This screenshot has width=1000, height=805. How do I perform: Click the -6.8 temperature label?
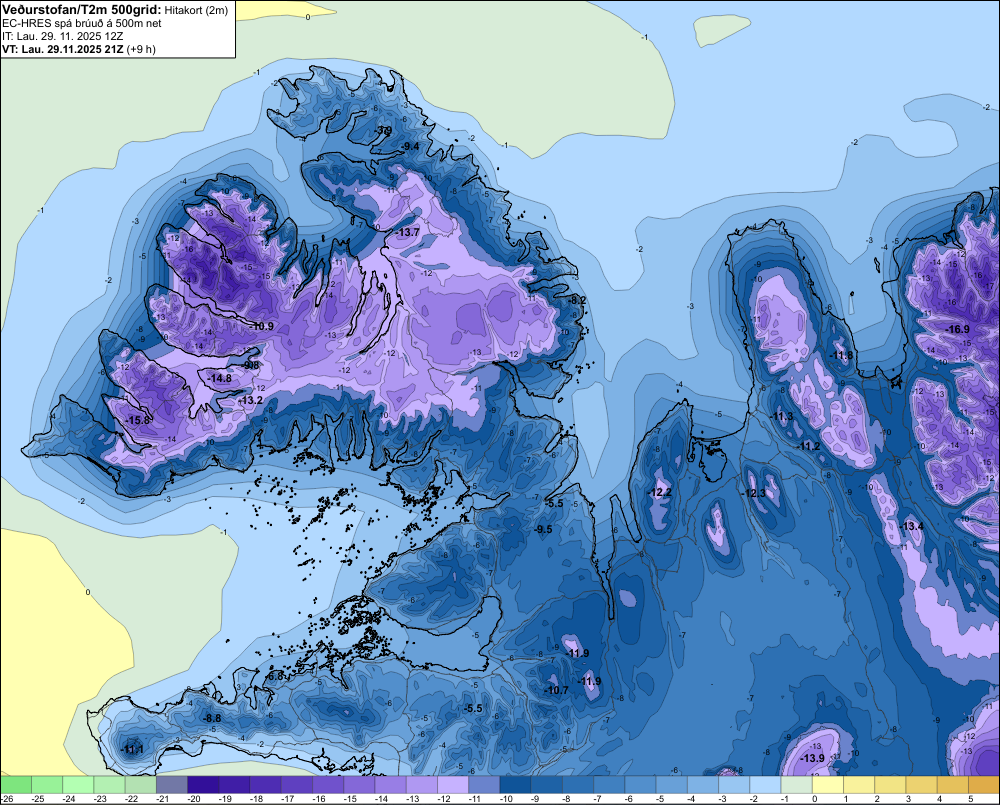point(275,676)
